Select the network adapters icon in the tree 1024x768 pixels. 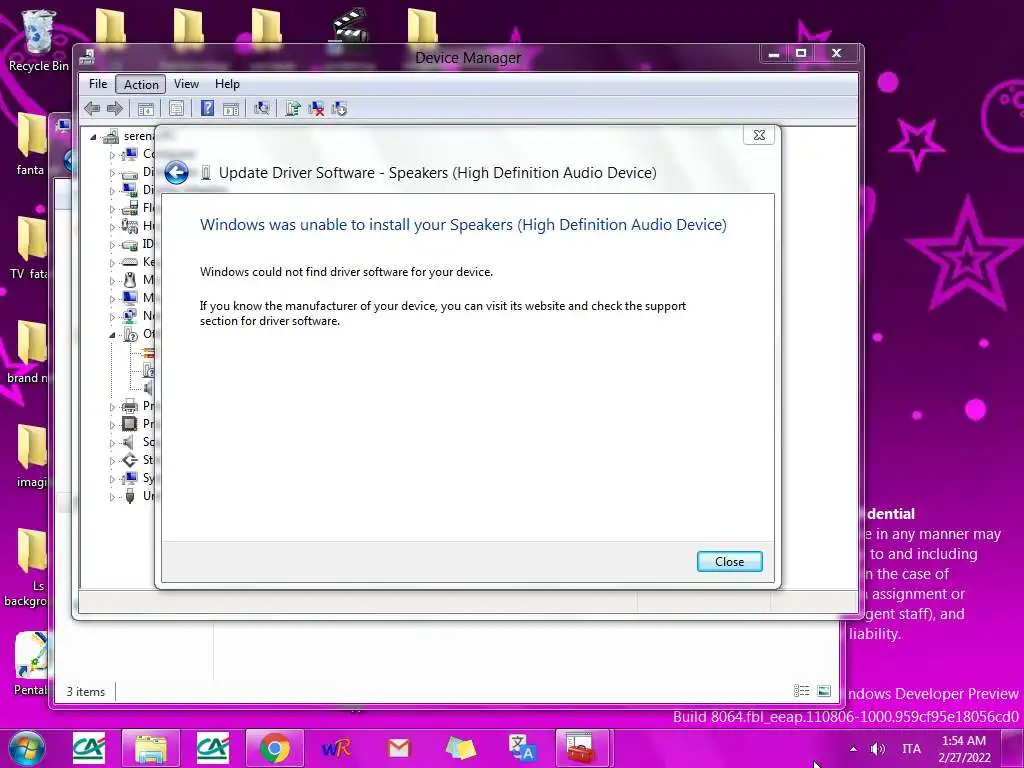[x=130, y=315]
